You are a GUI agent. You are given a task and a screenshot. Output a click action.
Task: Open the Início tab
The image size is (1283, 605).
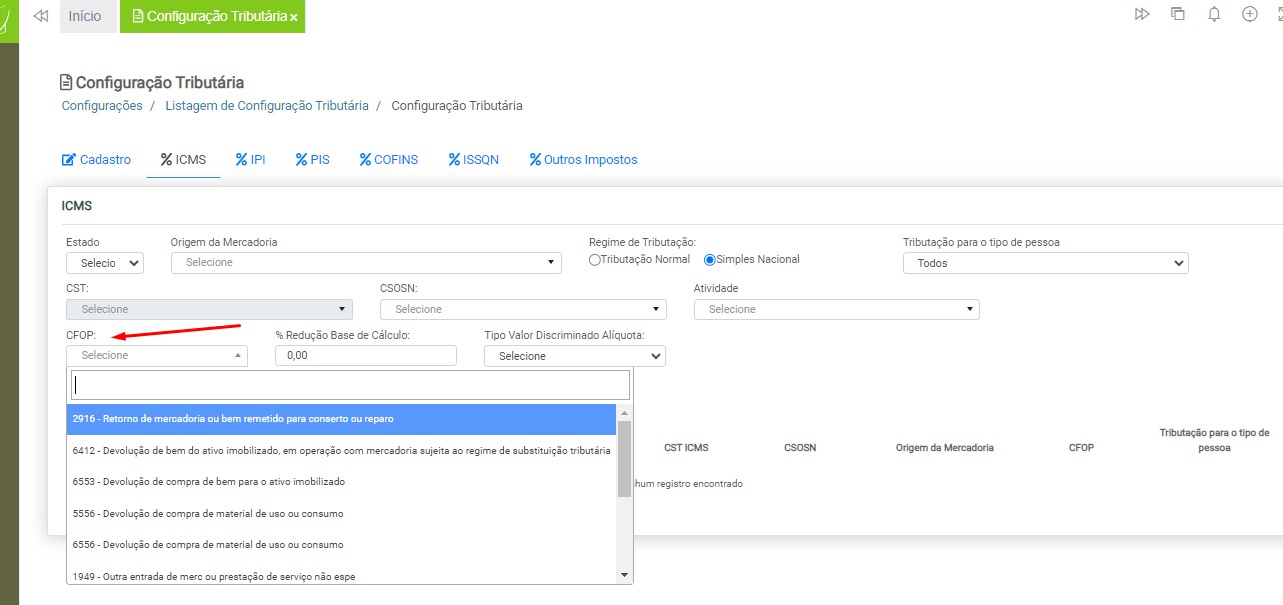click(85, 17)
